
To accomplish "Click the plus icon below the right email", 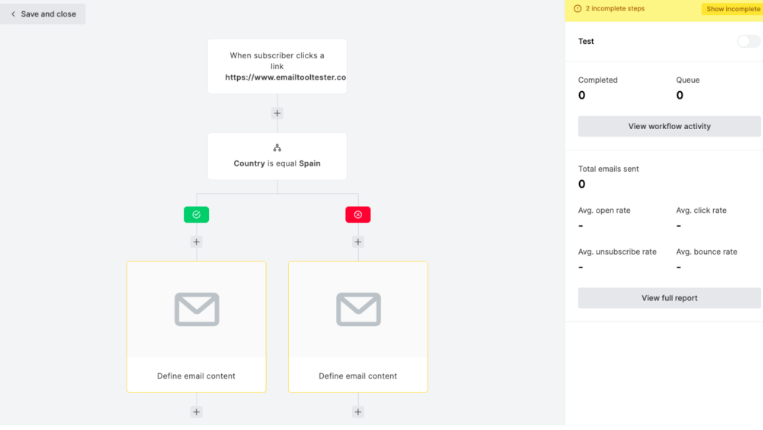I will pyautogui.click(x=358, y=411).
